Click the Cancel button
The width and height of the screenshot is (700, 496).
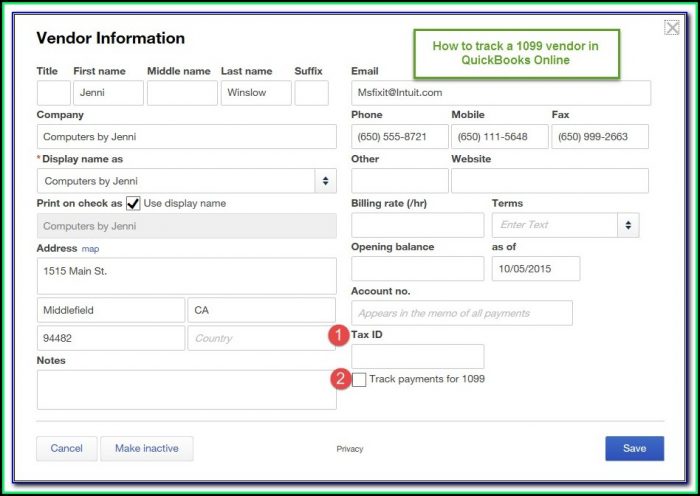pos(67,448)
